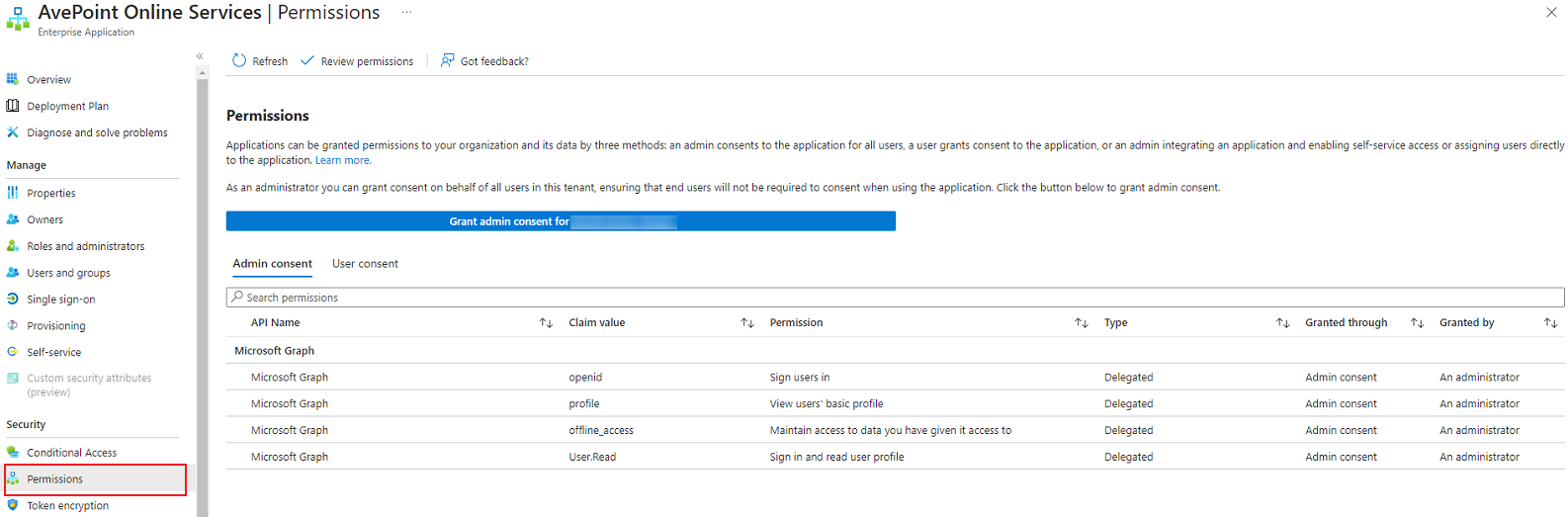Image resolution: width=1568 pixels, height=517 pixels.
Task: Select the User.Read claim value cell
Action: pos(592,457)
